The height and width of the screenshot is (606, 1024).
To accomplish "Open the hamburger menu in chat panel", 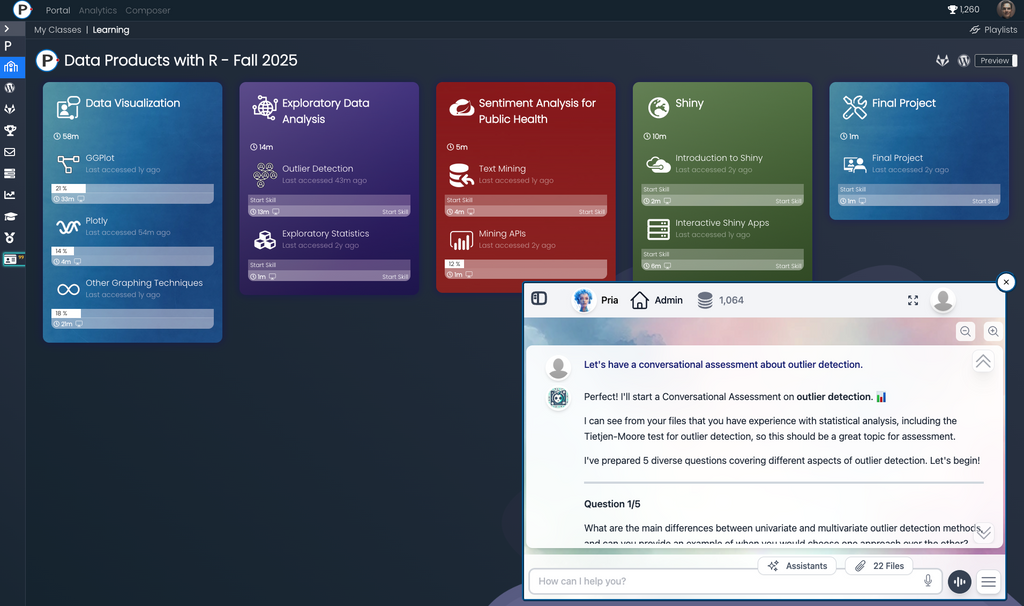I will [988, 581].
